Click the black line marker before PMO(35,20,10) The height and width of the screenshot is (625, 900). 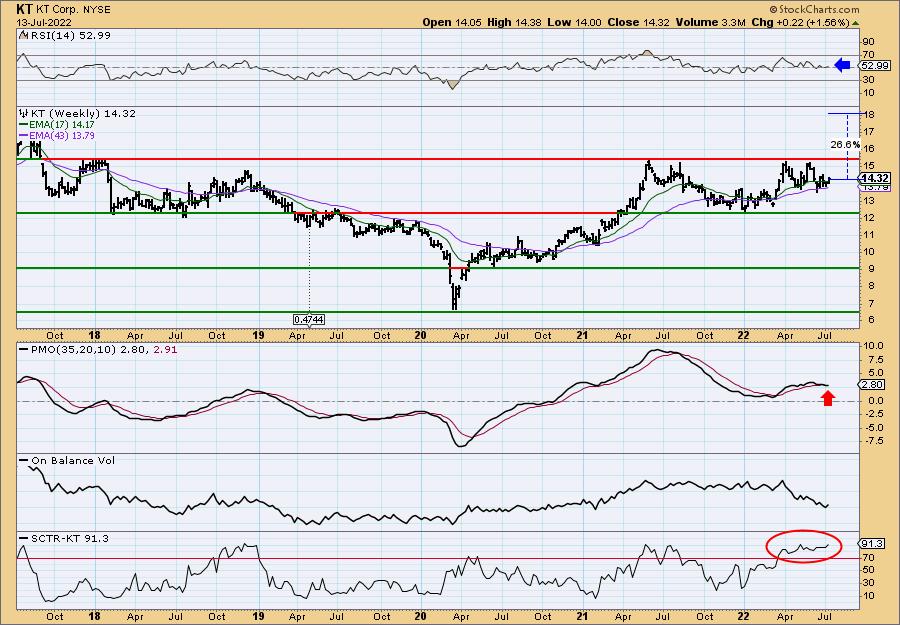pyautogui.click(x=24, y=349)
